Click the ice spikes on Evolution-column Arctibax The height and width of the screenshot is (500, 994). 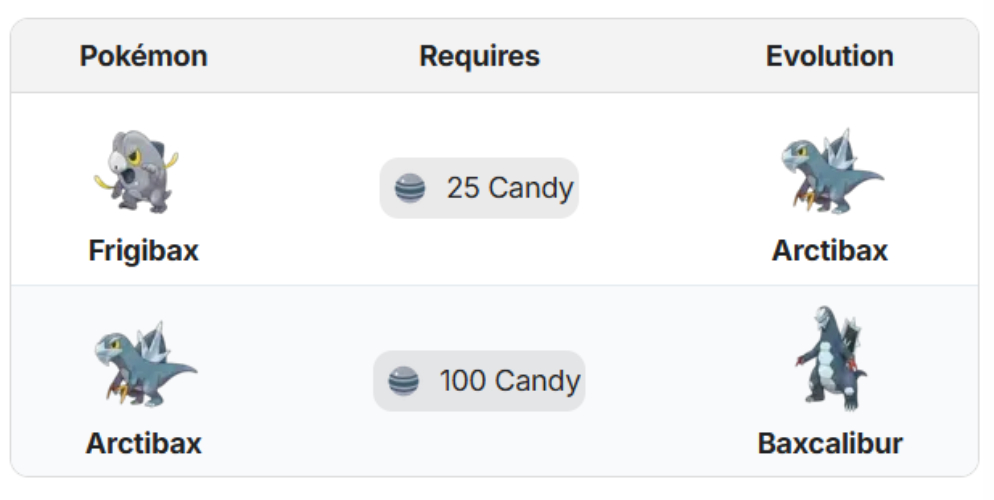click(839, 152)
